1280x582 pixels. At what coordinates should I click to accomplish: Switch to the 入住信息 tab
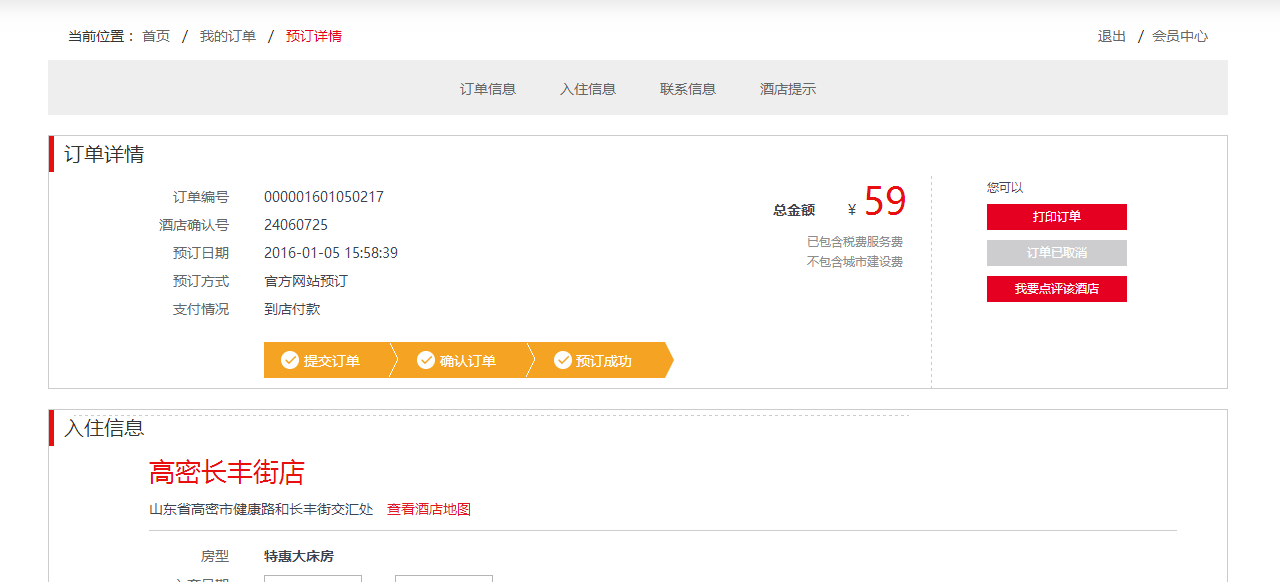588,89
